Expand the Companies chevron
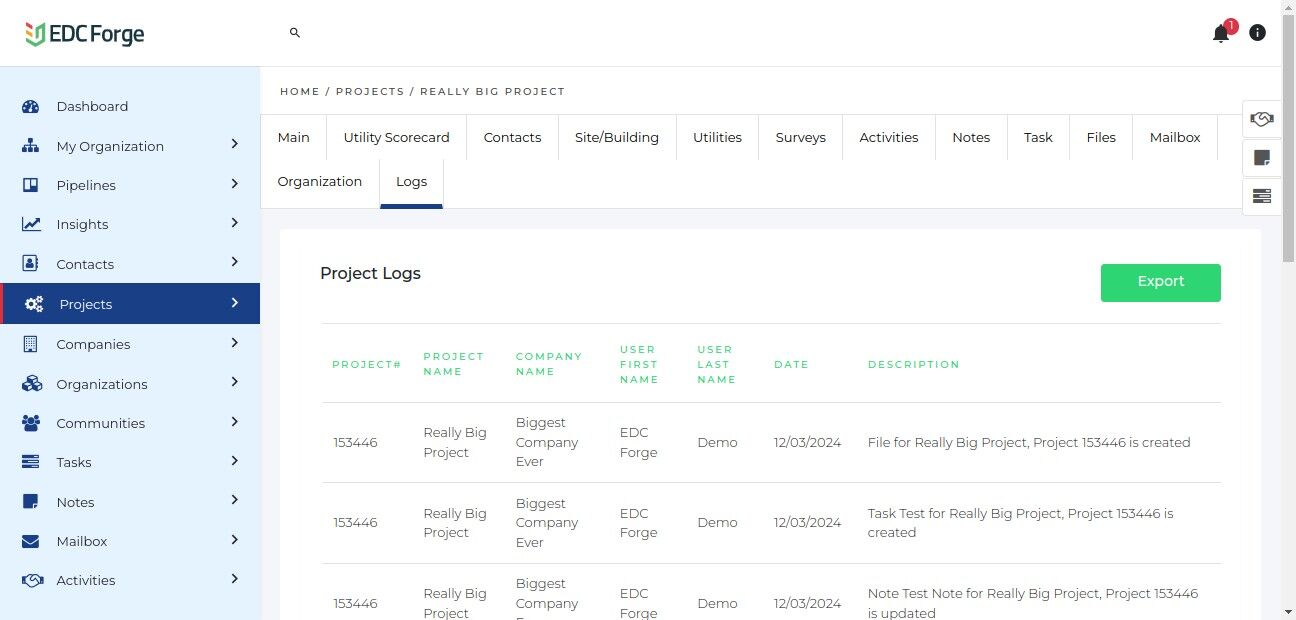The height and width of the screenshot is (620, 1296). pyautogui.click(x=235, y=342)
